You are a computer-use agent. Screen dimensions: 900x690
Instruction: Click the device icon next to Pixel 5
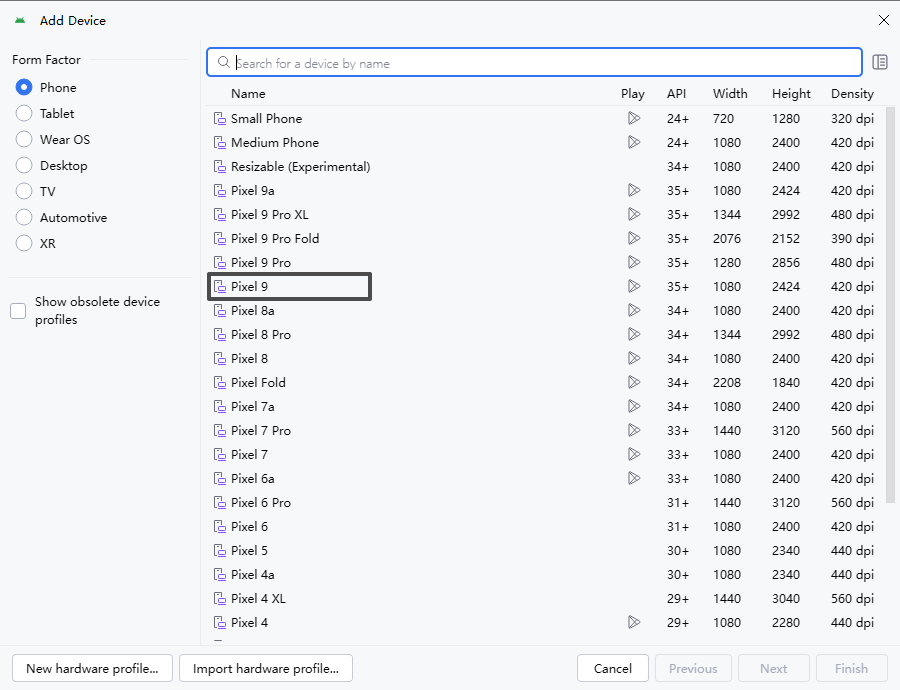[x=220, y=551]
